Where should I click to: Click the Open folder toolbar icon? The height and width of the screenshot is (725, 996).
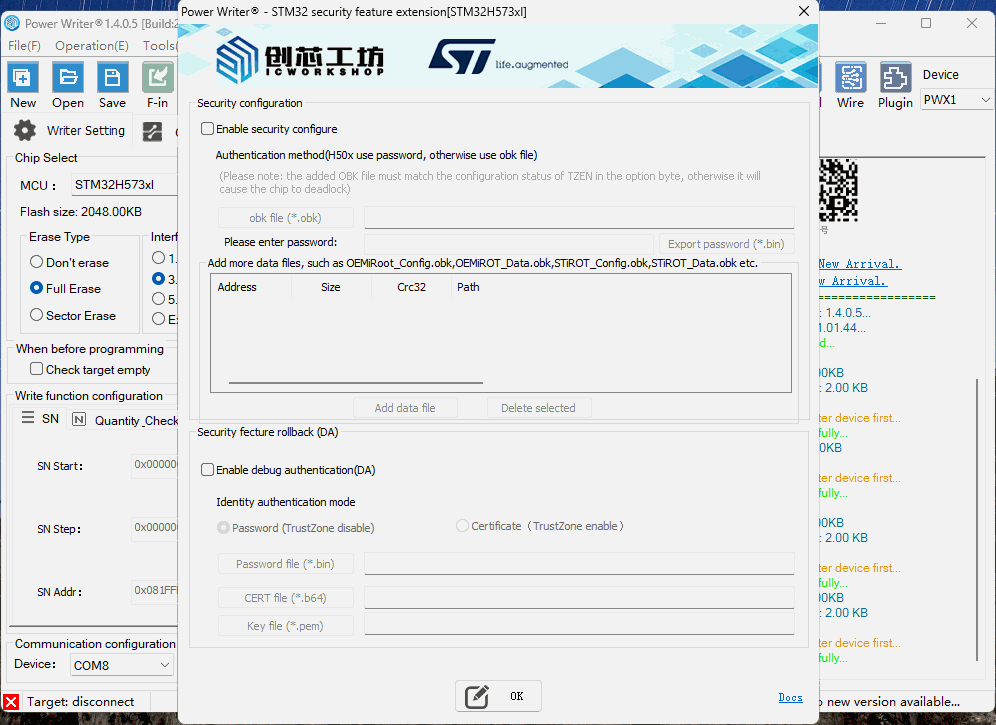point(68,78)
